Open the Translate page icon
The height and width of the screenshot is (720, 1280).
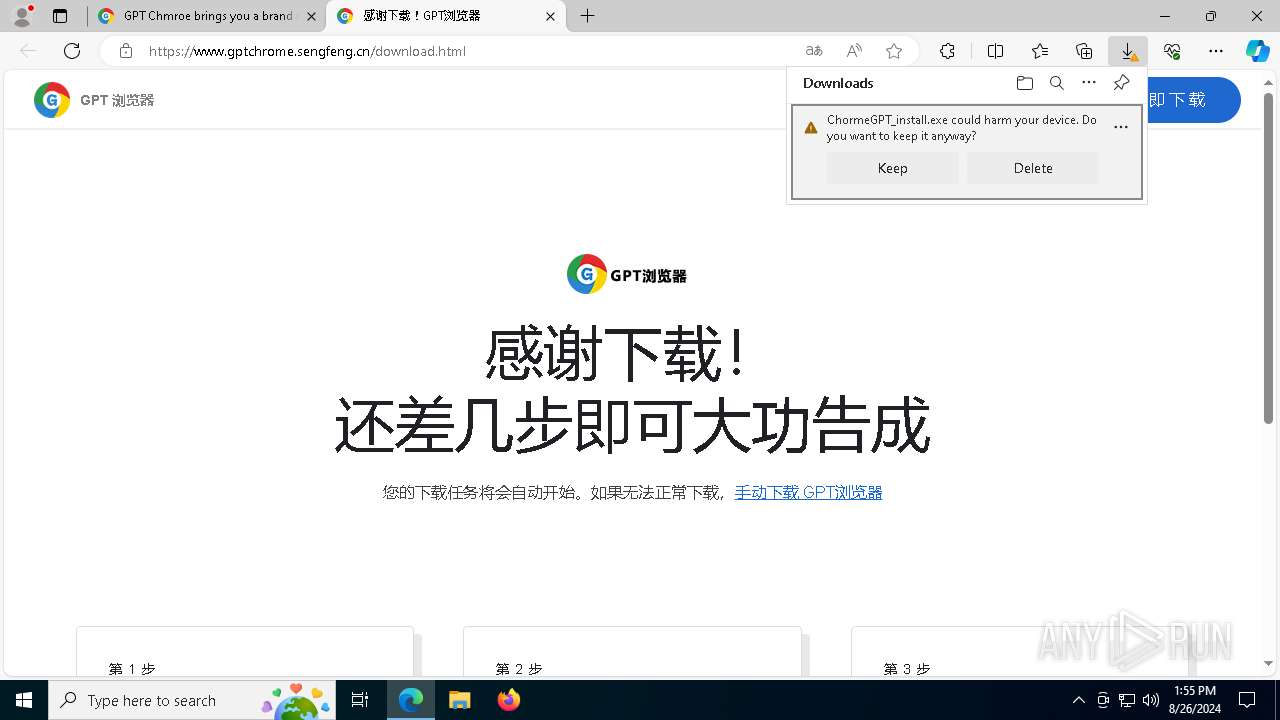[x=814, y=51]
